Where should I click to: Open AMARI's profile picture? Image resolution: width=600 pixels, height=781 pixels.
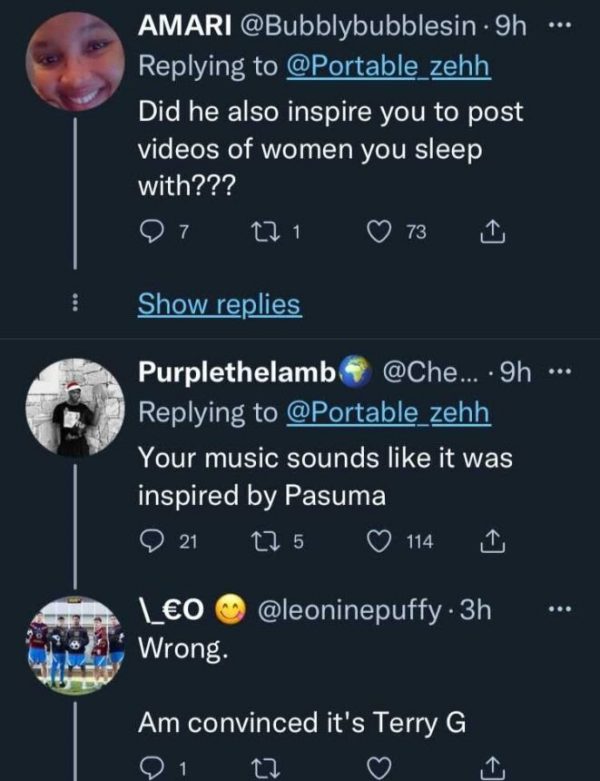point(76,58)
